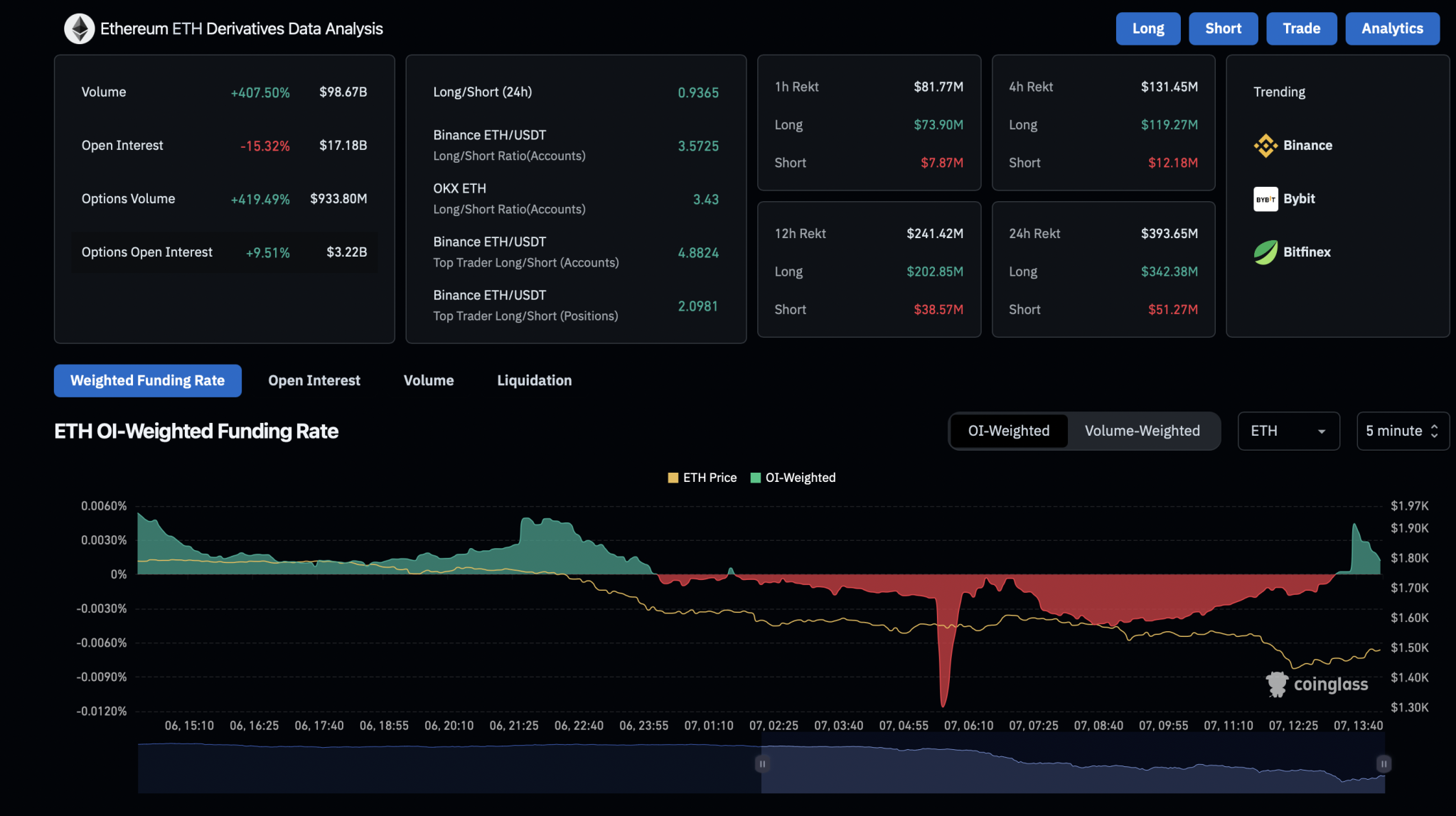Click the Binance logo in Trending
The width and height of the screenshot is (1456, 816).
(x=1265, y=146)
